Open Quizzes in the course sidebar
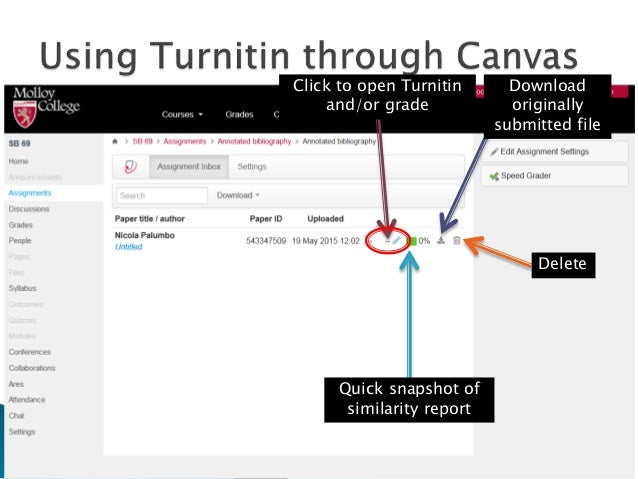 tap(22, 320)
